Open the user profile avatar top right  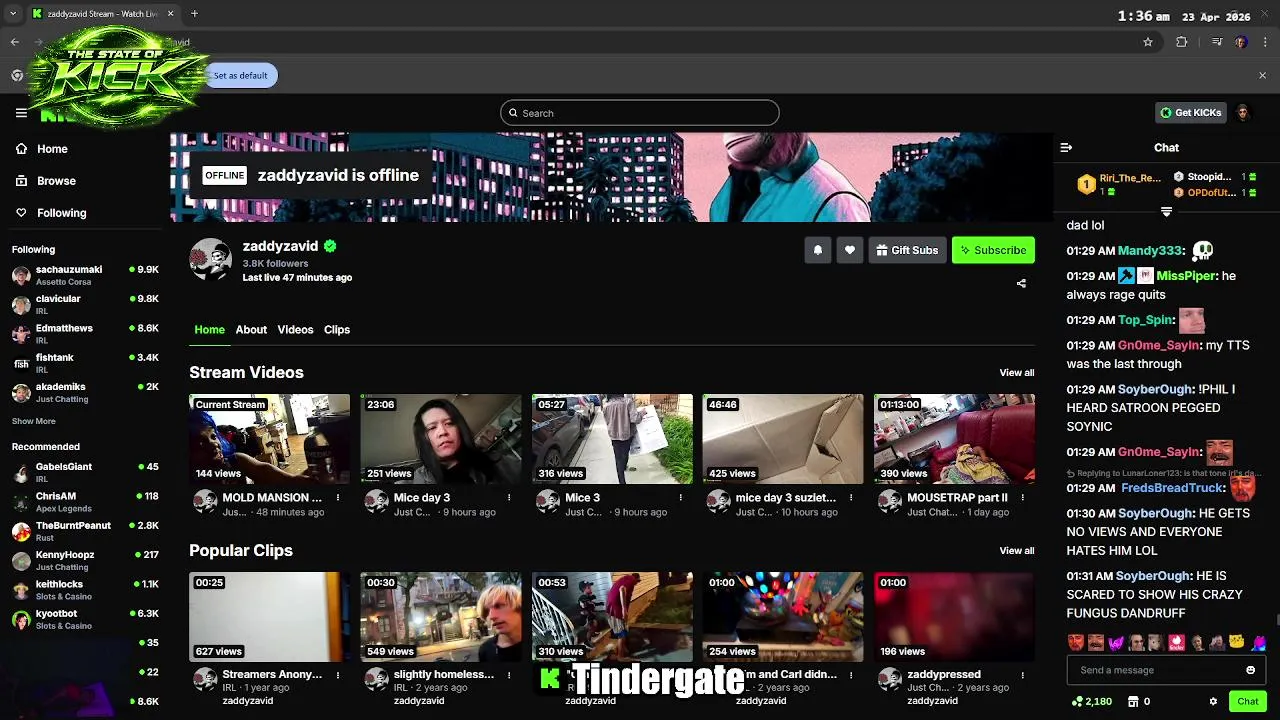click(x=1243, y=113)
